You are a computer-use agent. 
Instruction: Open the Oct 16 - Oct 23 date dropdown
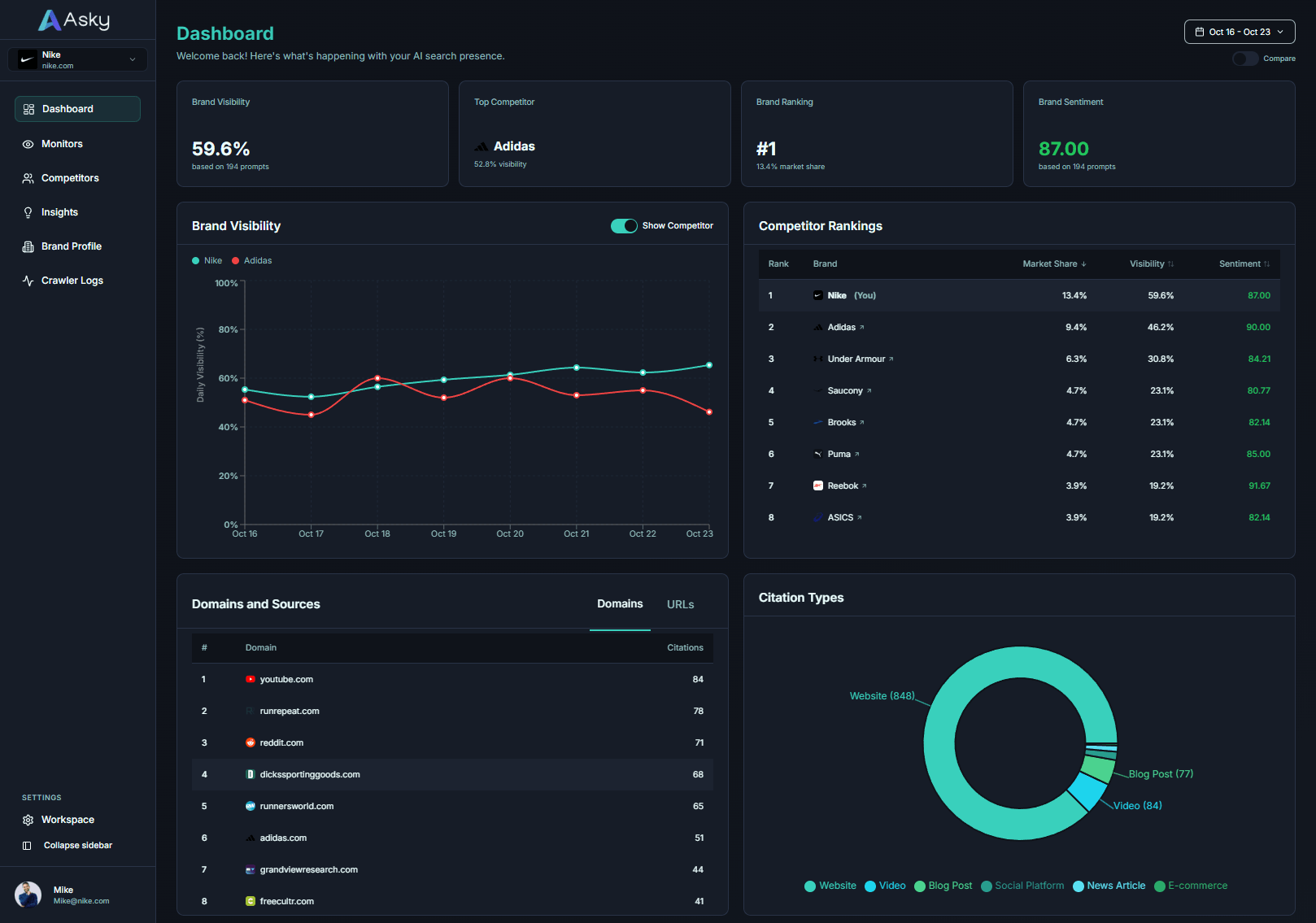tap(1240, 31)
